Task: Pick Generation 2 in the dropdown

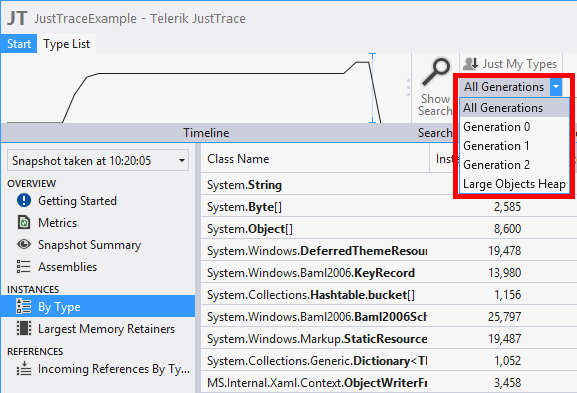Action: pos(514,165)
